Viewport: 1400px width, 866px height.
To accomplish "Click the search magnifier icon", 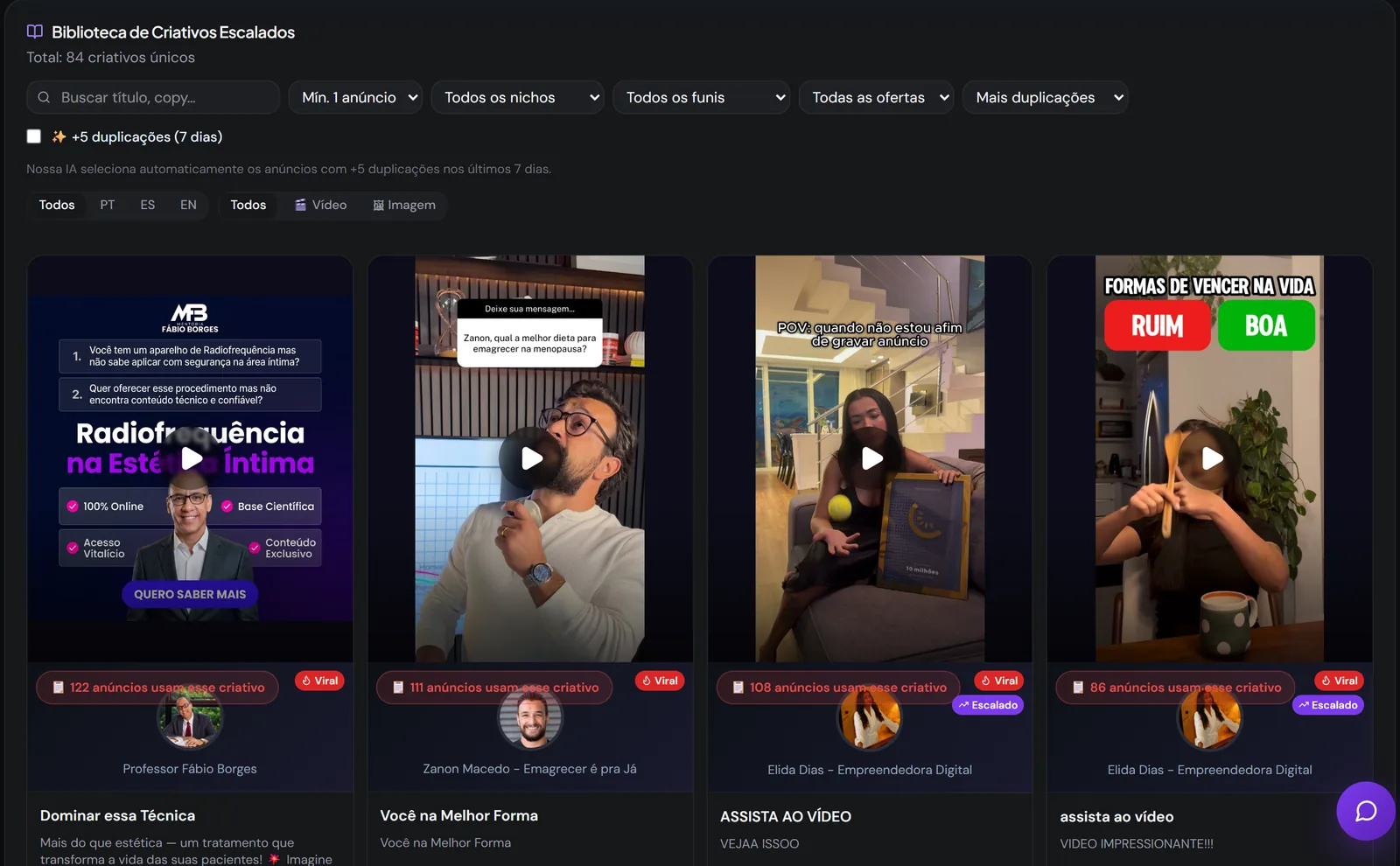I will 44,97.
